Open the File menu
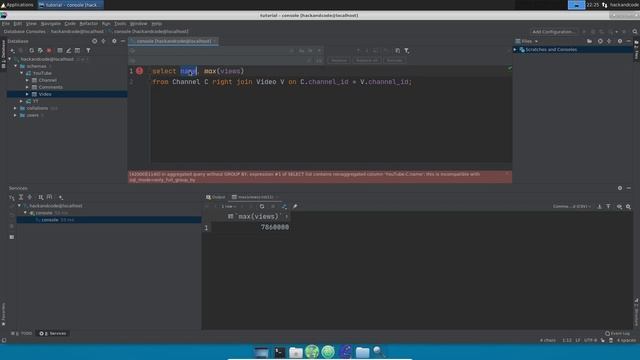The height and width of the screenshot is (360, 640). pyautogui.click(x=5, y=24)
